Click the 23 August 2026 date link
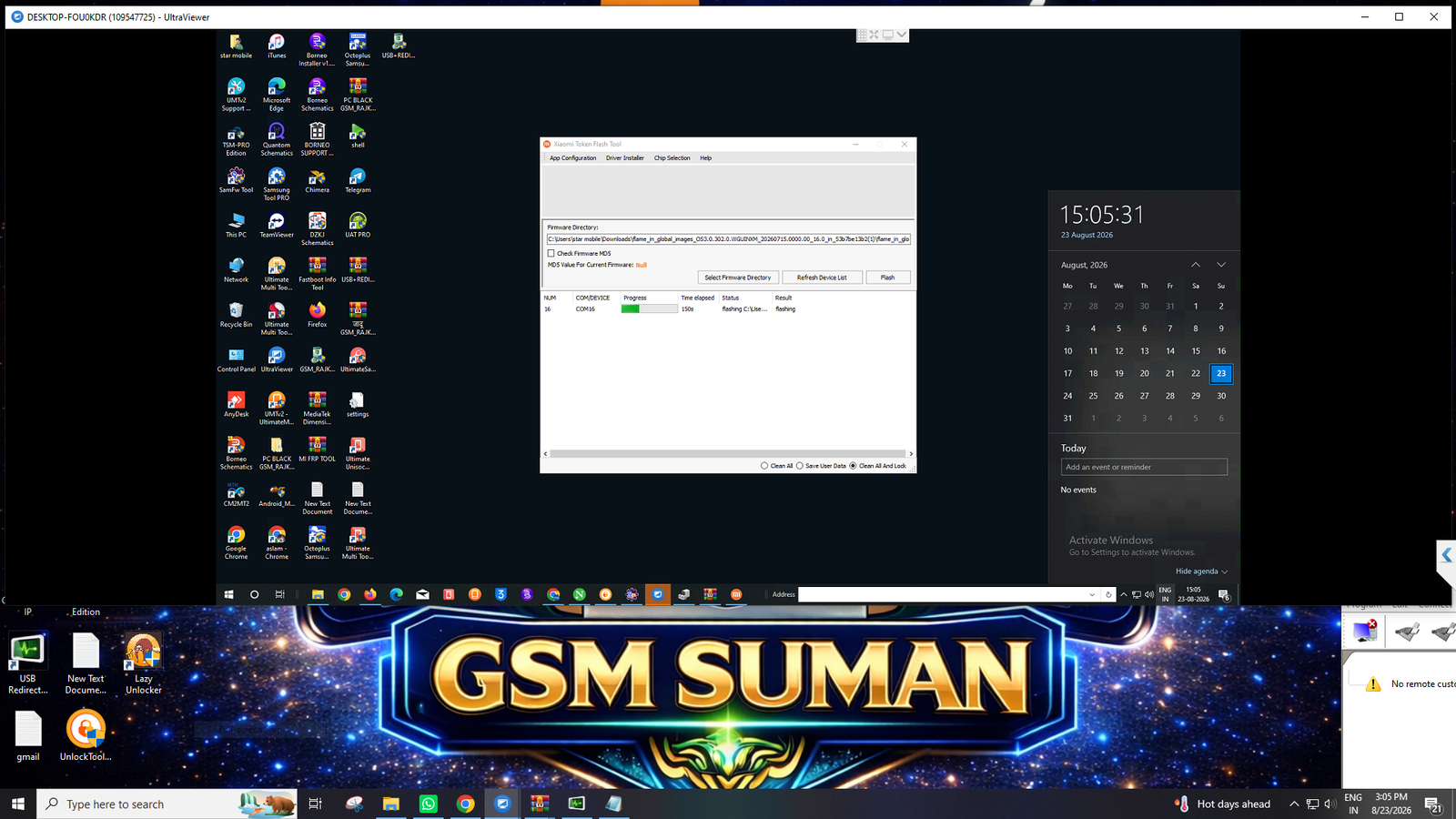This screenshot has height=819, width=1456. (x=1087, y=235)
